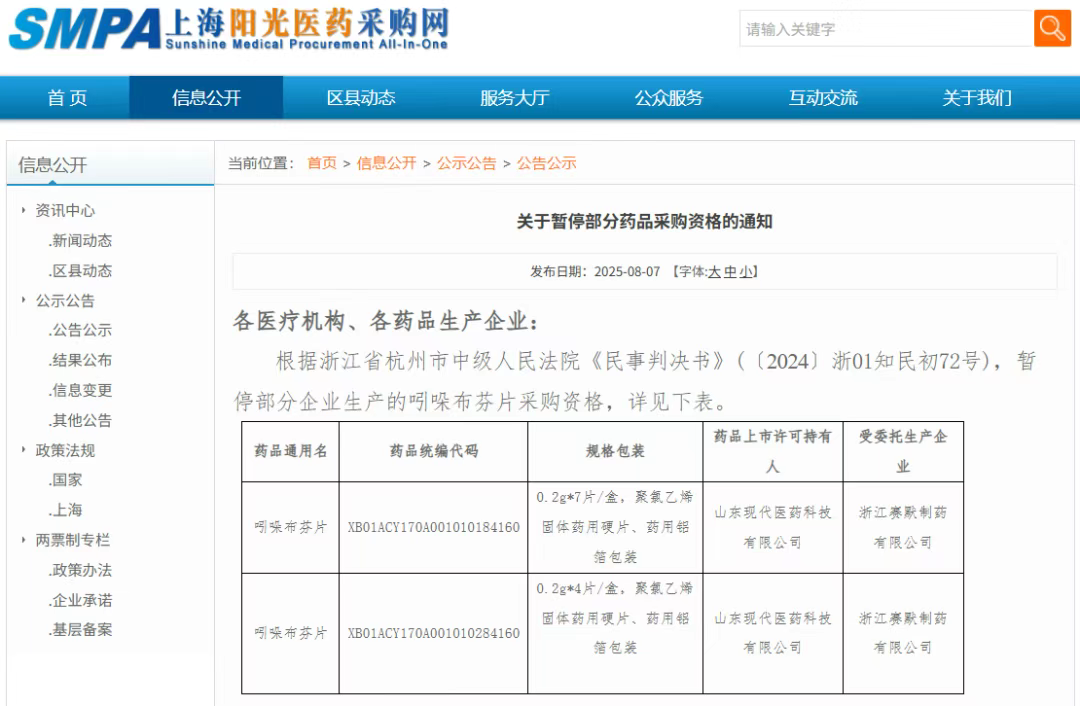The image size is (1080, 706).
Task: Click the notice title 关于暂停部分药品采购资格的通知
Action: [644, 222]
